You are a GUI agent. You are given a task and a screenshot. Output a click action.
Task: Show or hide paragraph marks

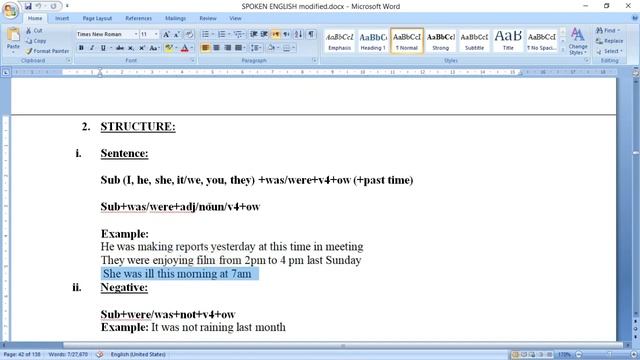click(x=311, y=35)
